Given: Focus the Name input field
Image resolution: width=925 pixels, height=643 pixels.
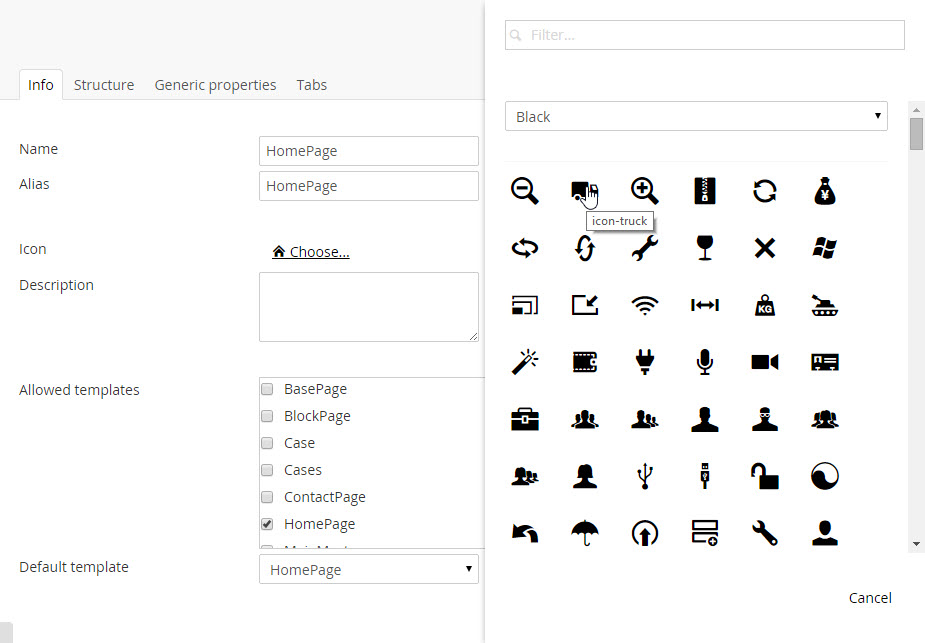Looking at the screenshot, I should (369, 151).
